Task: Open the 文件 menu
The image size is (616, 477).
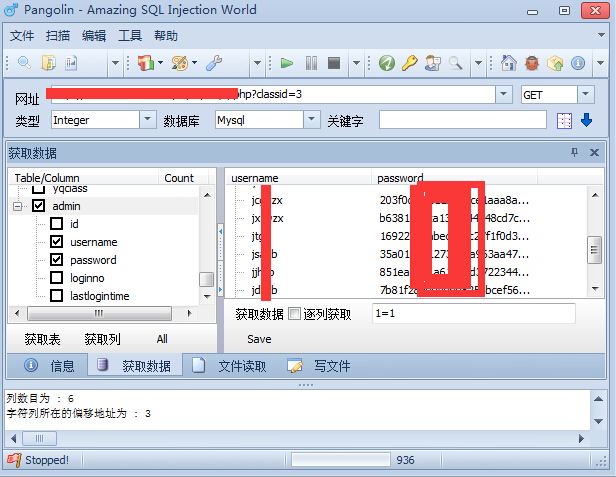Action: click(x=22, y=36)
